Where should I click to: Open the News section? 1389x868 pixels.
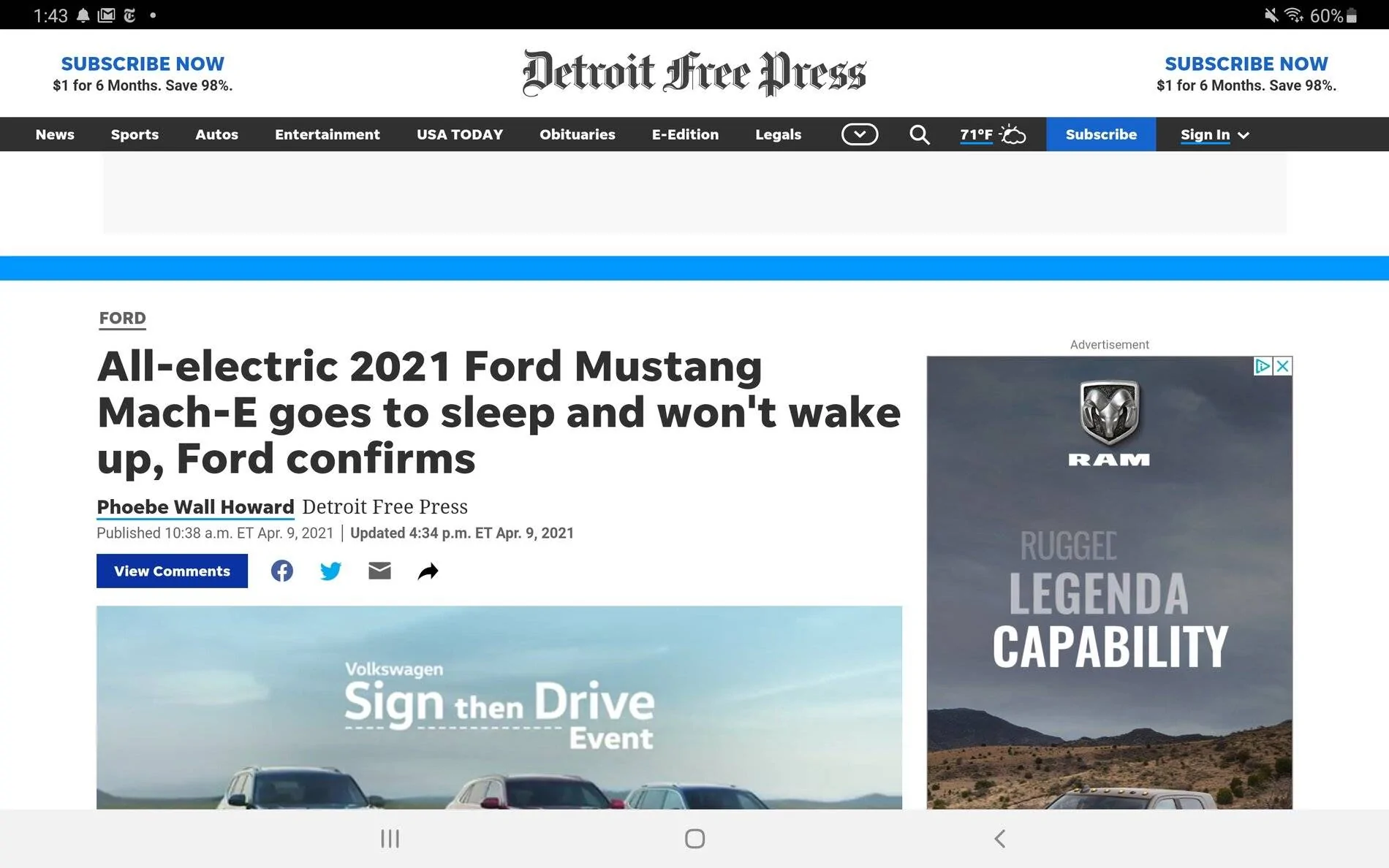point(55,134)
